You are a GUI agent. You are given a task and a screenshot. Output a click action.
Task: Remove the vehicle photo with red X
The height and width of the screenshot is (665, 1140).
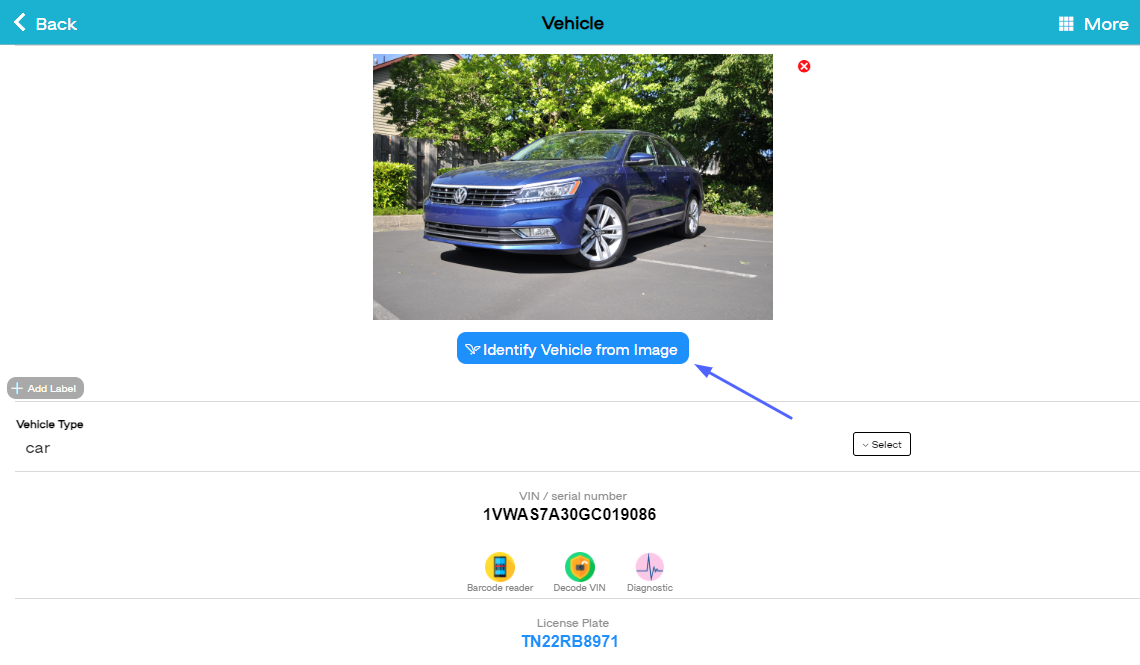804,66
